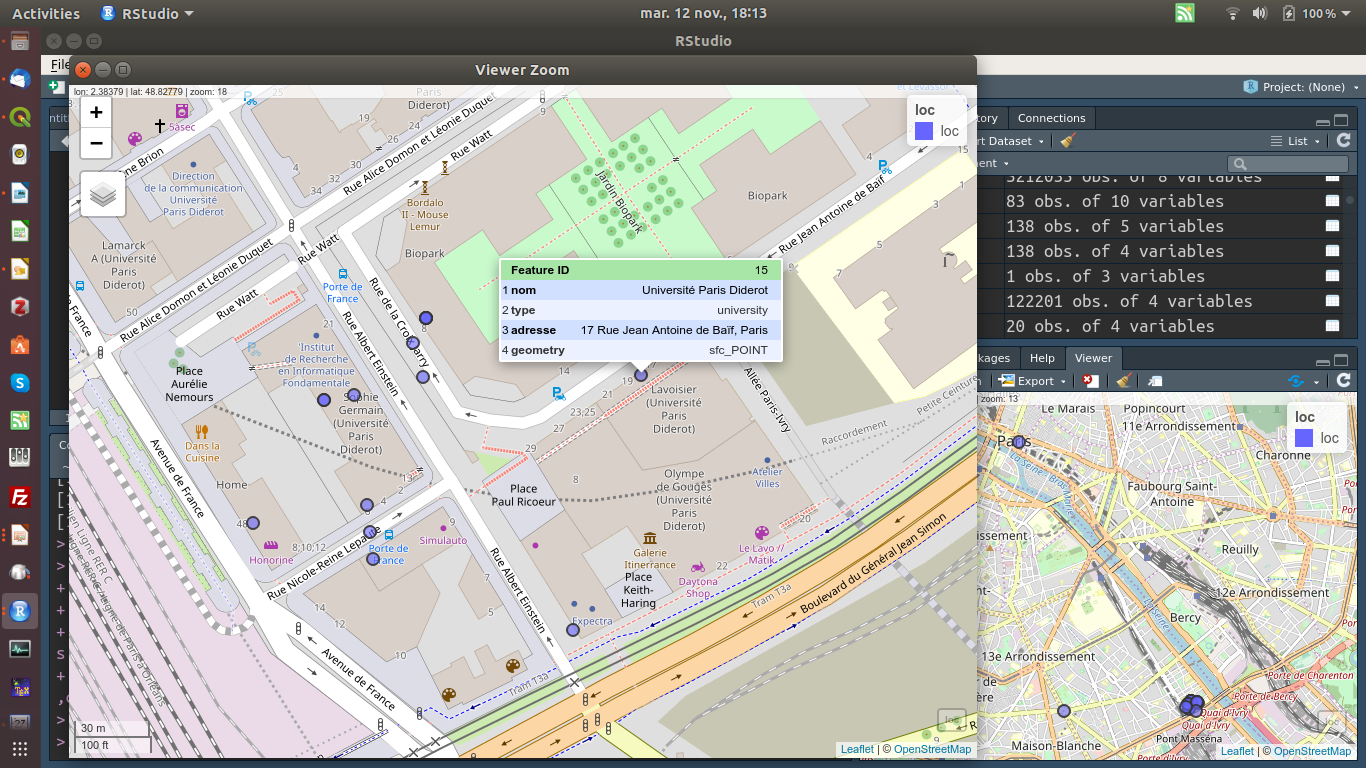The width and height of the screenshot is (1366, 768).
Task: Open the clock and calendar in top bar
Action: [x=703, y=13]
